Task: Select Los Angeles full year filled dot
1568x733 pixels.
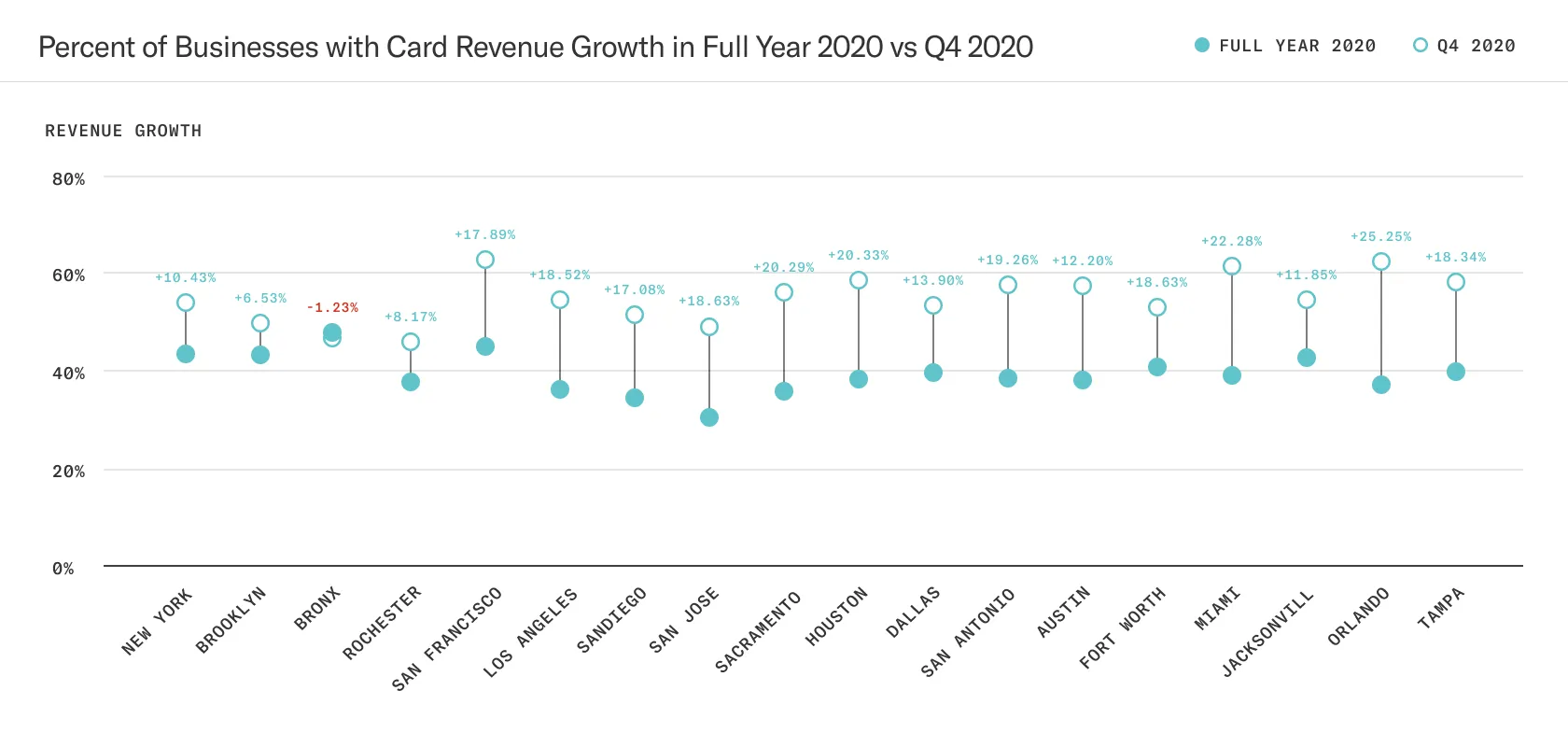Action: click(560, 389)
